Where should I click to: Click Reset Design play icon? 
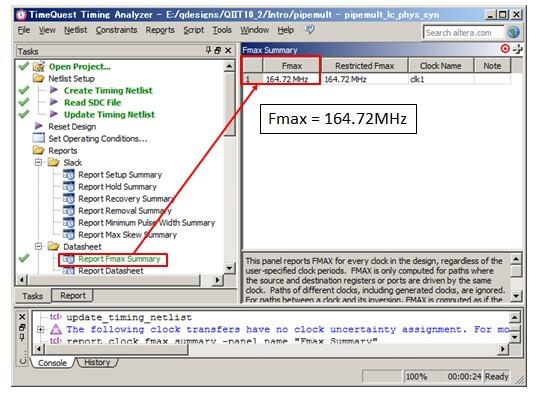[38, 126]
